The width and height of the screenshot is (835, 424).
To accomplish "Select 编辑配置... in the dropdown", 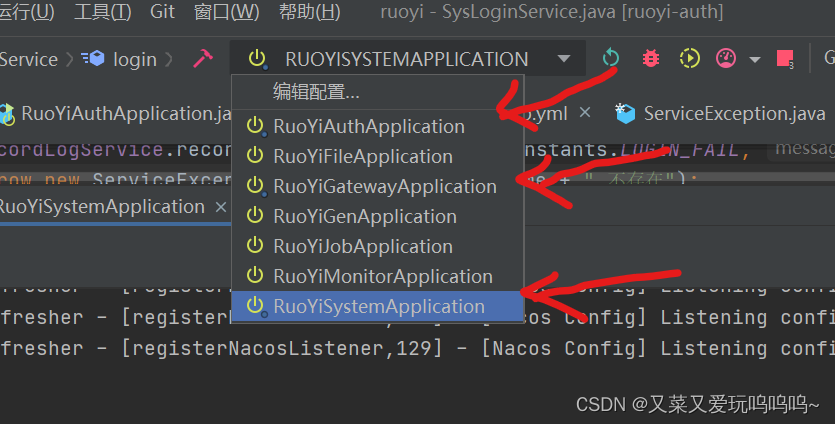I will (378, 92).
